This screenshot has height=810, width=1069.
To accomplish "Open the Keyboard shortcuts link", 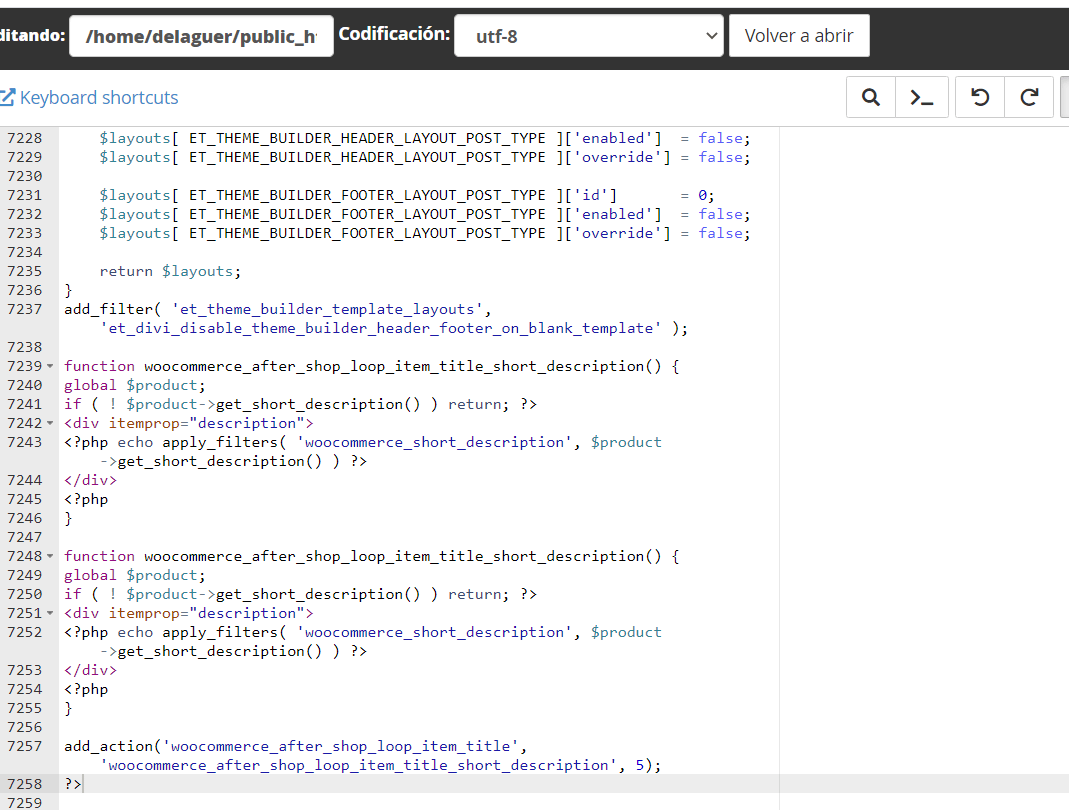I will click(x=89, y=98).
